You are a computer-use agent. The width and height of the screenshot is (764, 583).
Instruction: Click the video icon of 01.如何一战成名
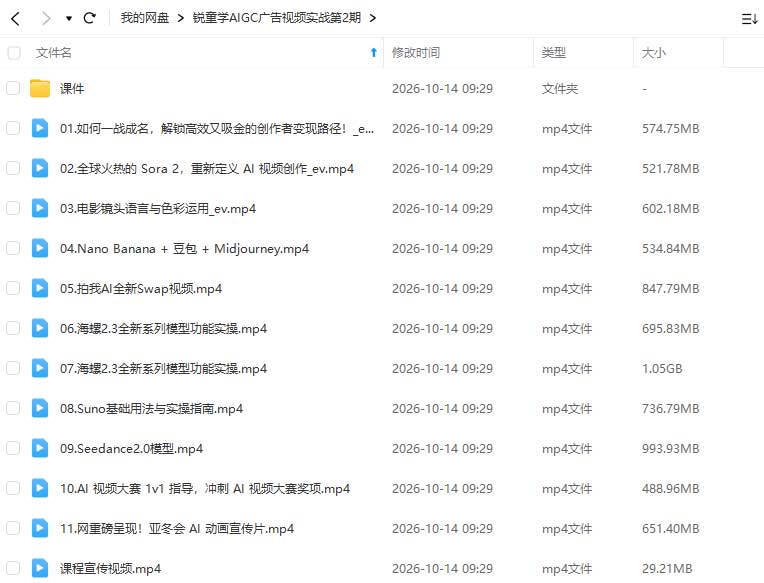[x=40, y=128]
